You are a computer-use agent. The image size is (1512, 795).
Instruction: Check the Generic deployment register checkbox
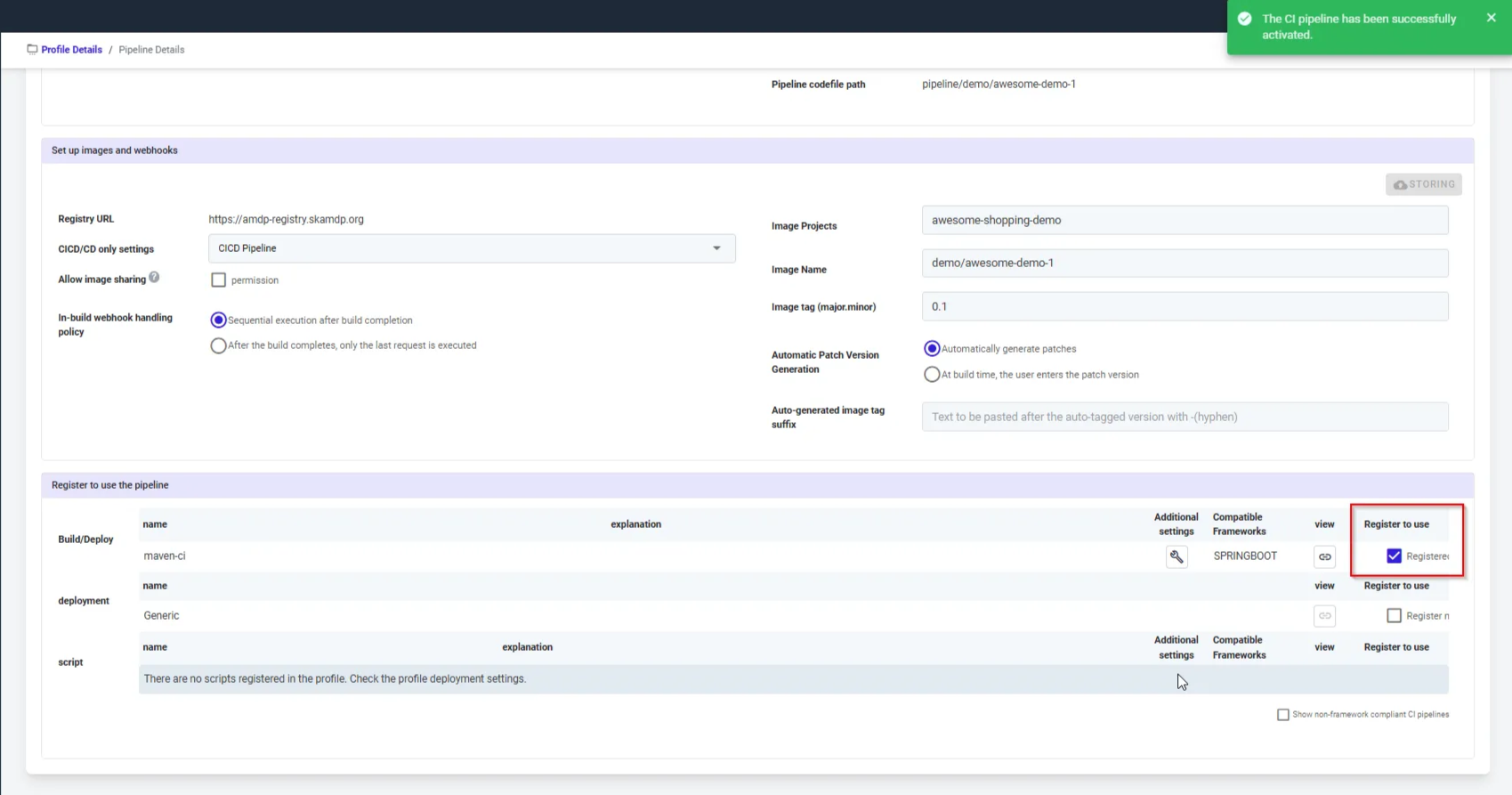pos(1394,615)
